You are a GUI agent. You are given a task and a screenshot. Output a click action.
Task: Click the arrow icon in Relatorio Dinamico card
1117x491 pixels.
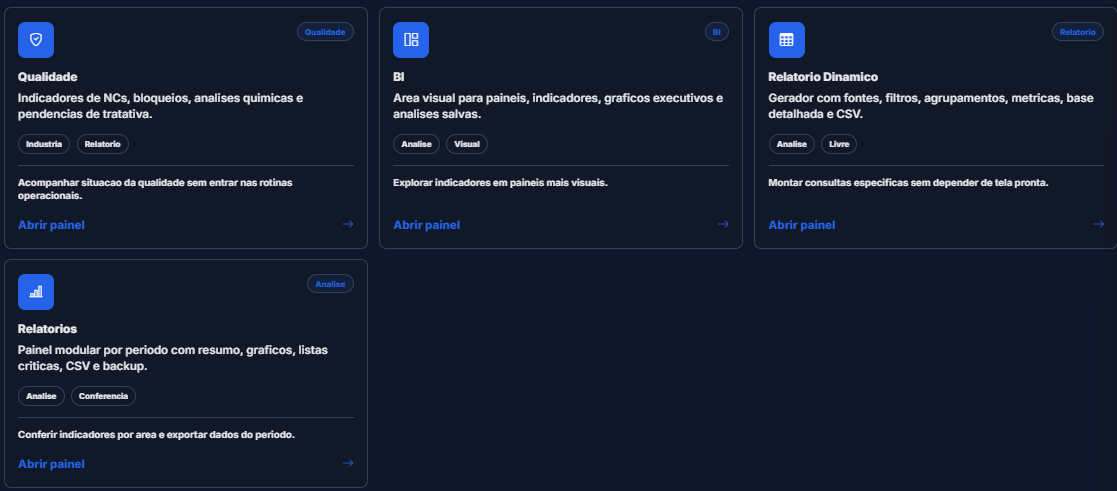(x=1098, y=224)
